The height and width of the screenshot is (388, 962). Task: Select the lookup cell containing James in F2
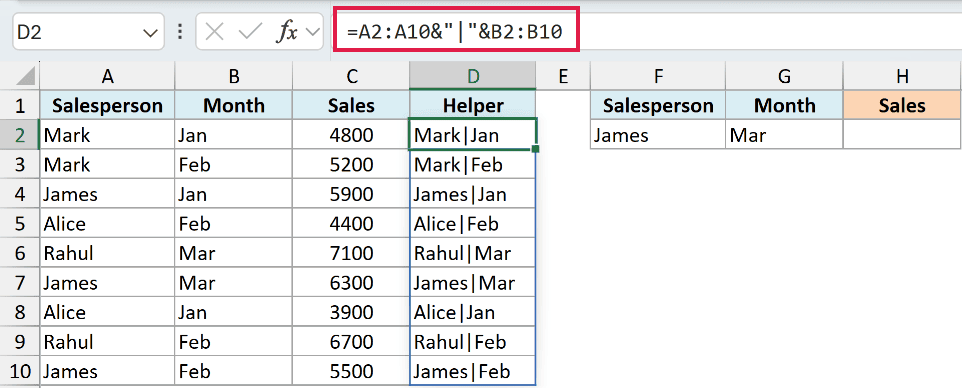click(658, 134)
